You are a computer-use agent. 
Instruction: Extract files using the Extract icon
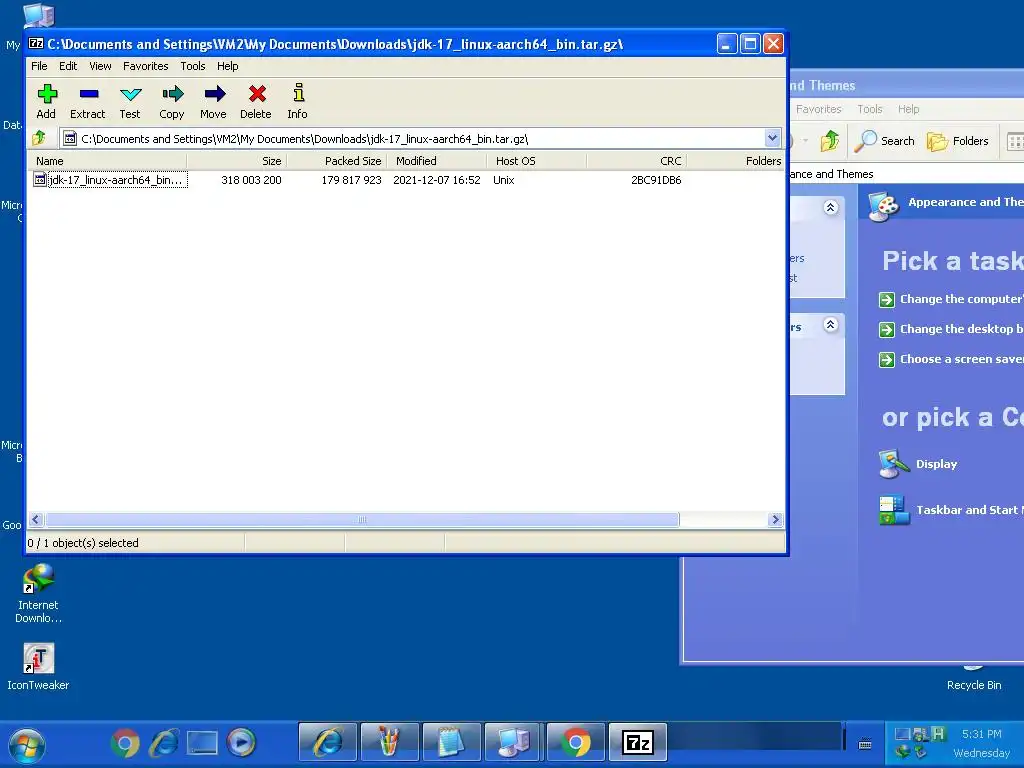coord(88,101)
